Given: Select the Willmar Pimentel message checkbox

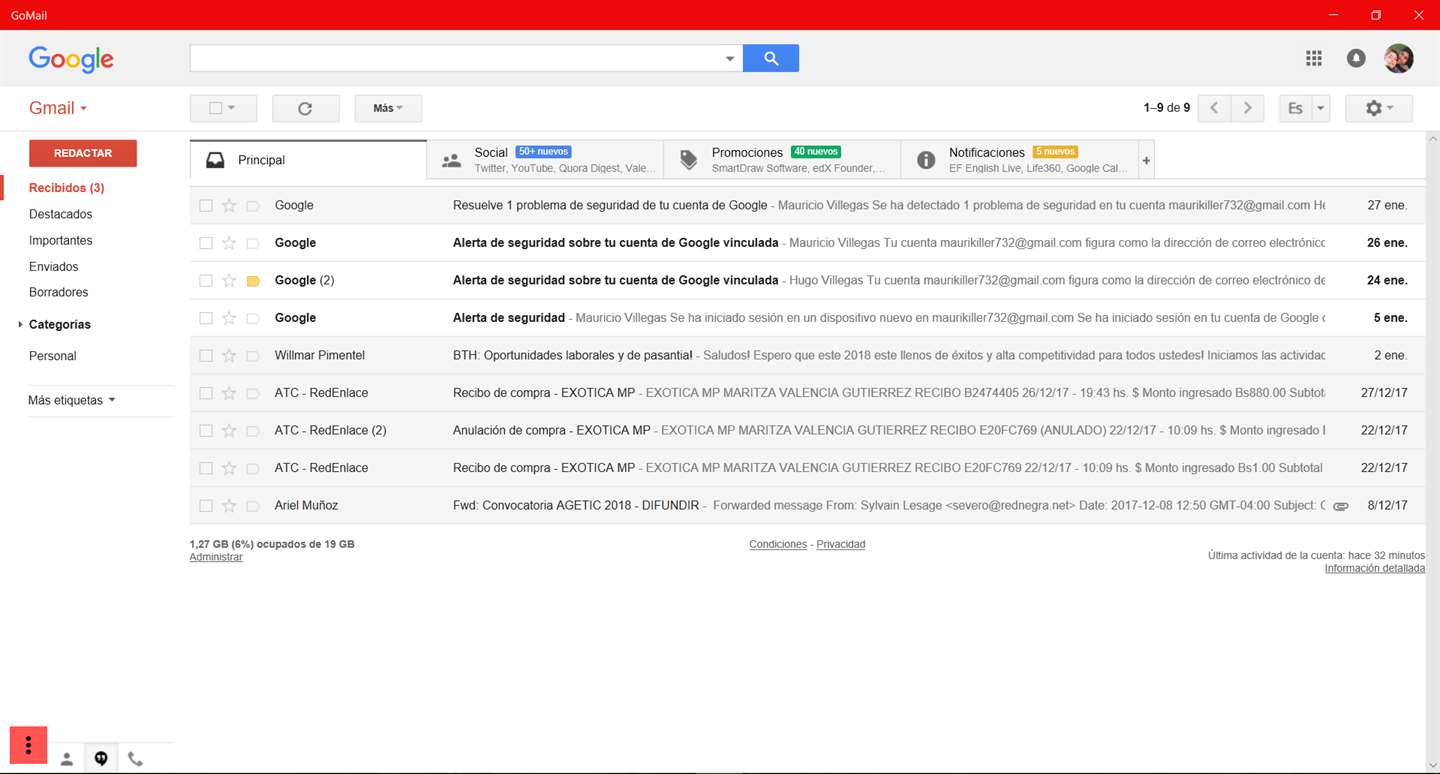Looking at the screenshot, I should click(x=205, y=356).
